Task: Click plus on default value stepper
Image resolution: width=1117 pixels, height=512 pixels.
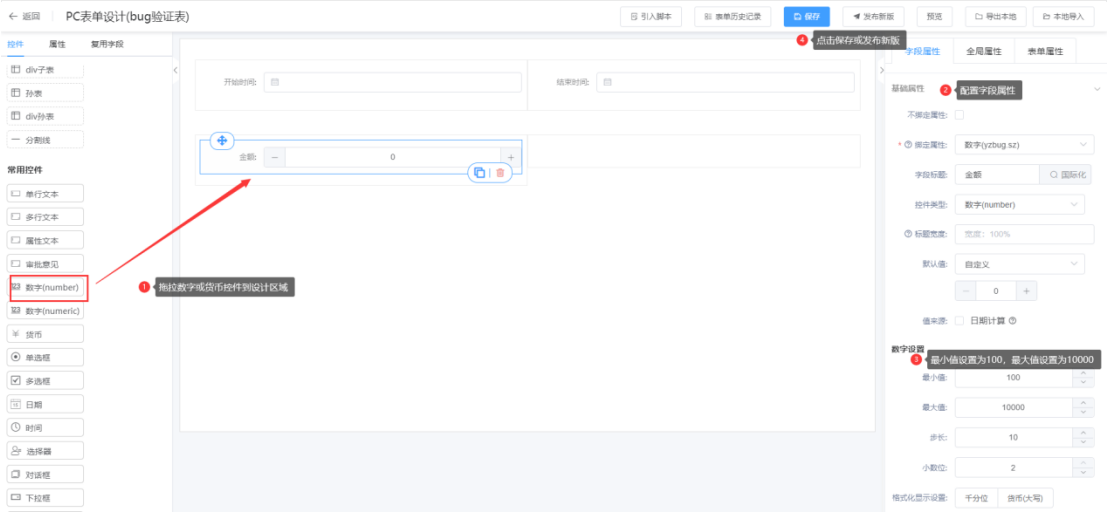Action: (x=1026, y=291)
